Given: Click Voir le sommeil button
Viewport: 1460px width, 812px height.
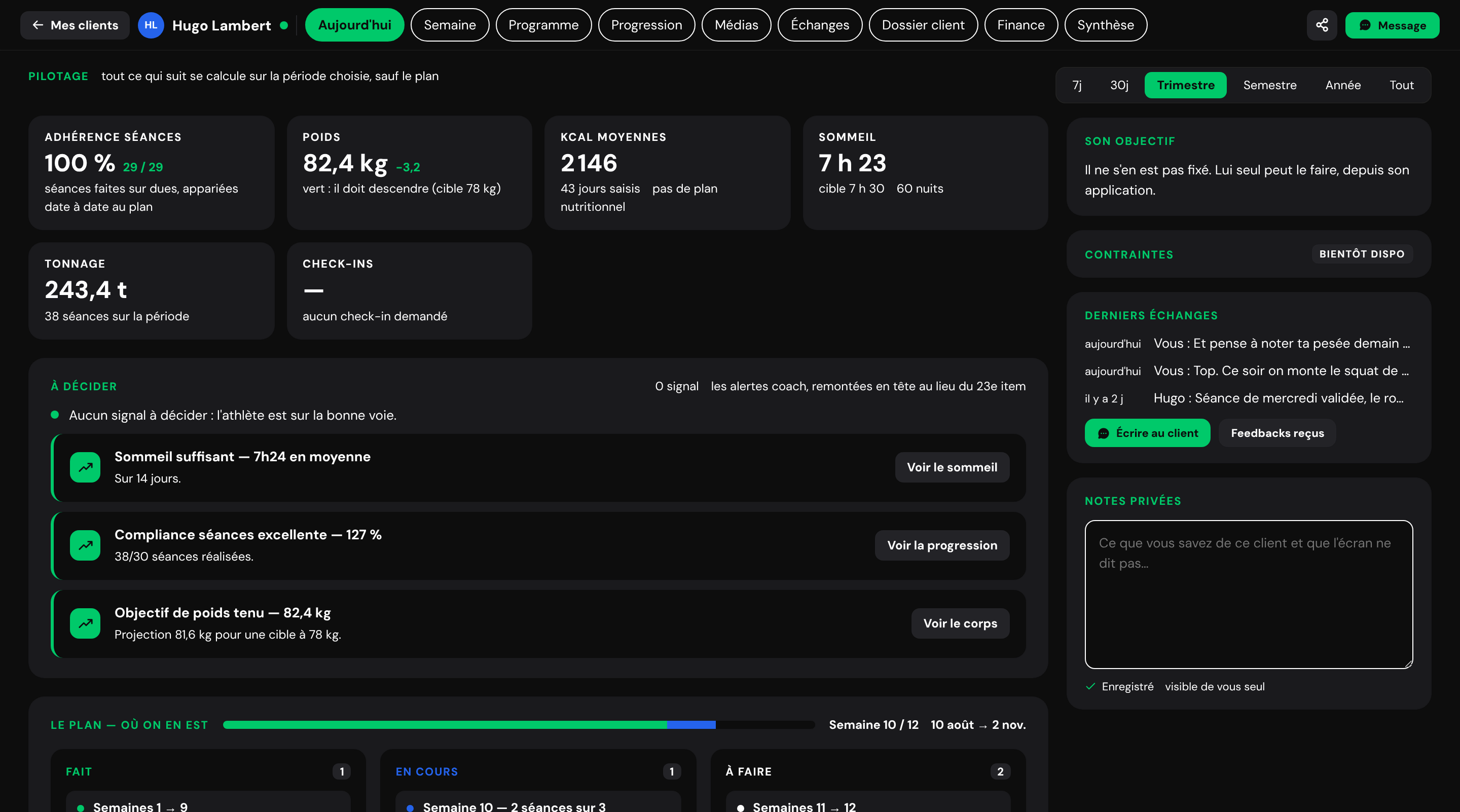Looking at the screenshot, I should point(952,467).
